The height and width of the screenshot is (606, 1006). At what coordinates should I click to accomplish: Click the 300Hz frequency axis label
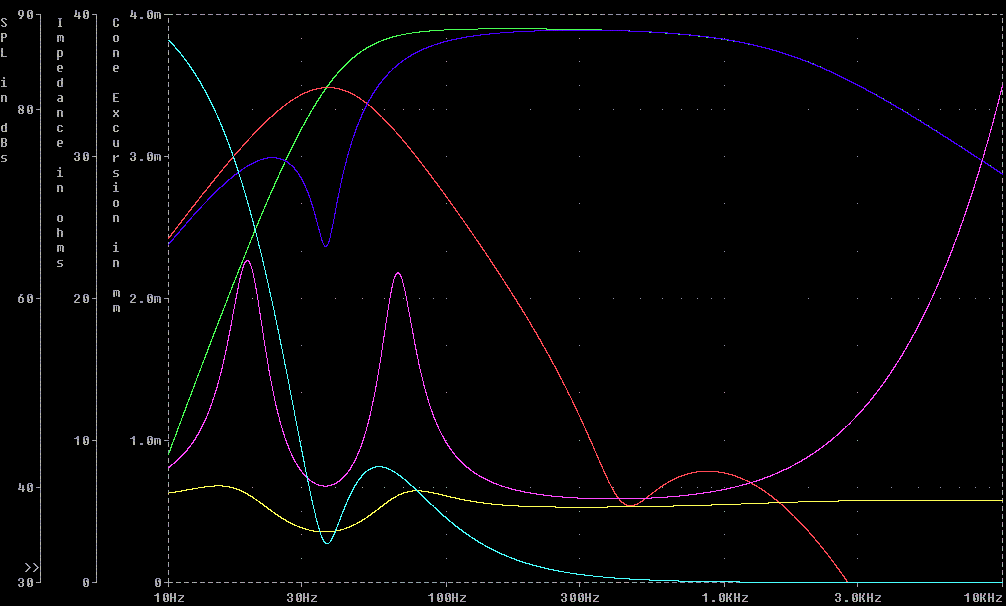click(580, 598)
